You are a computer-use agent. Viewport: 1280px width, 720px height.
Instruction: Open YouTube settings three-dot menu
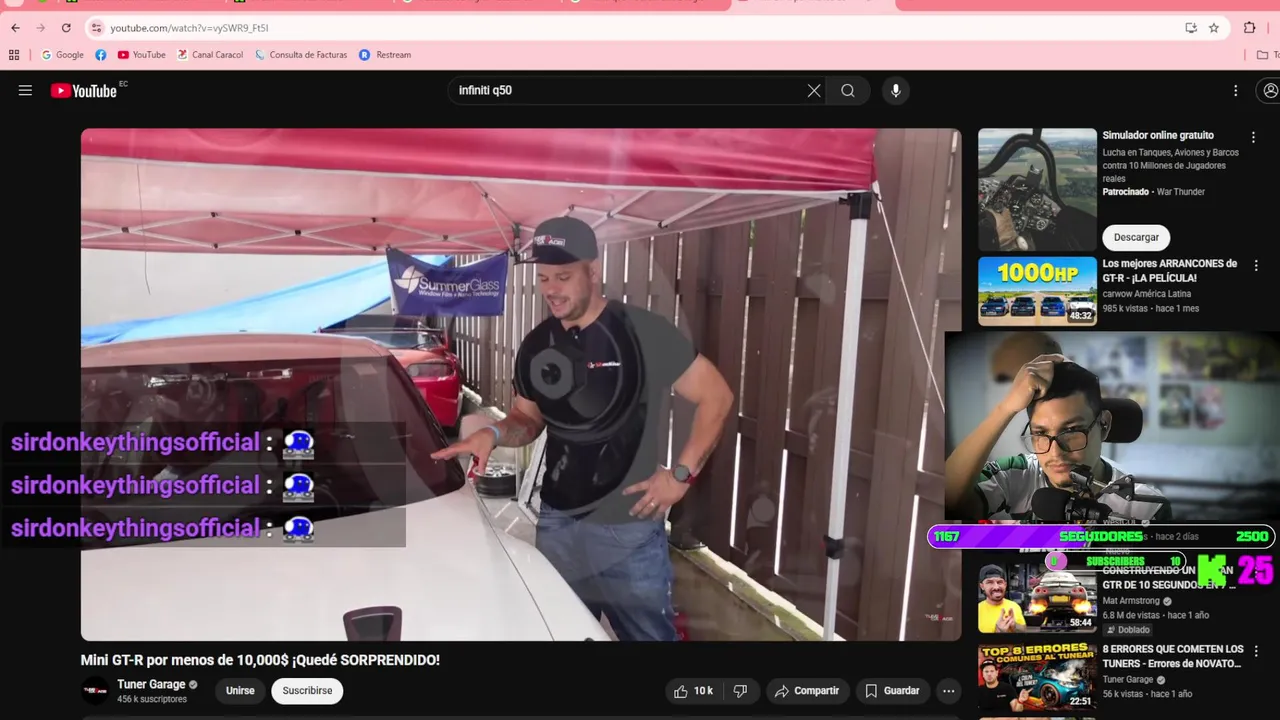[1235, 91]
